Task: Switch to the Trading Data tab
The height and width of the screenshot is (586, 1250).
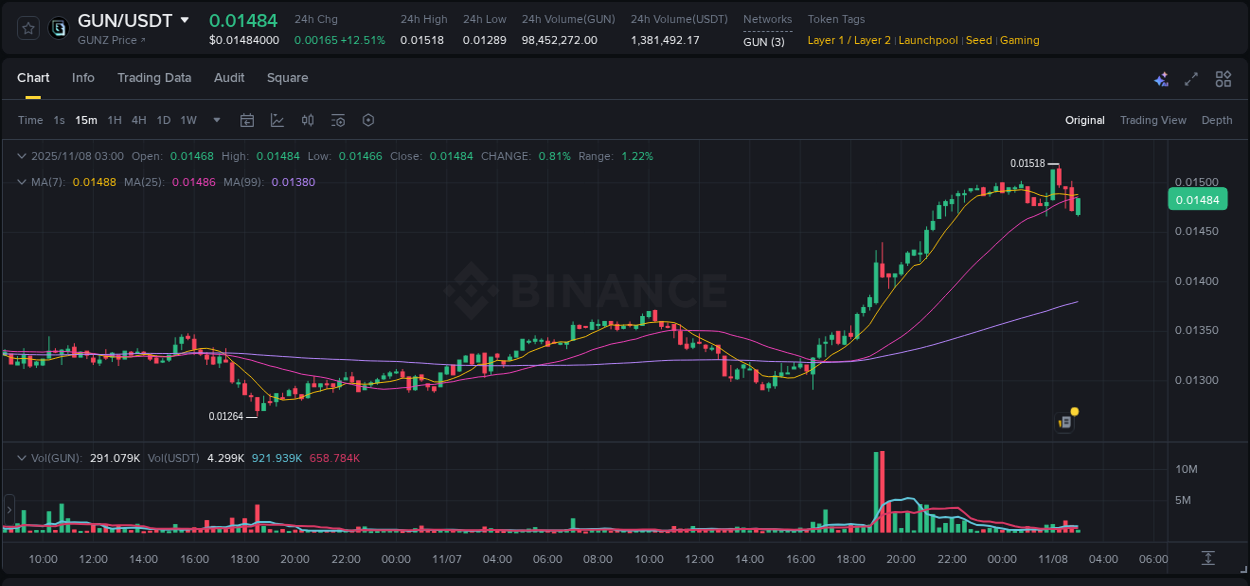Action: pos(154,78)
